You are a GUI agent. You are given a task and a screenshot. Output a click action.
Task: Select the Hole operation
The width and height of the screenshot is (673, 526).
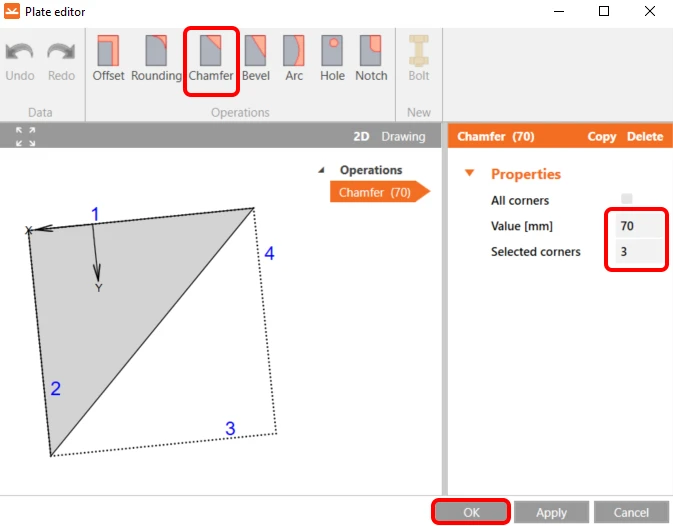click(x=332, y=58)
